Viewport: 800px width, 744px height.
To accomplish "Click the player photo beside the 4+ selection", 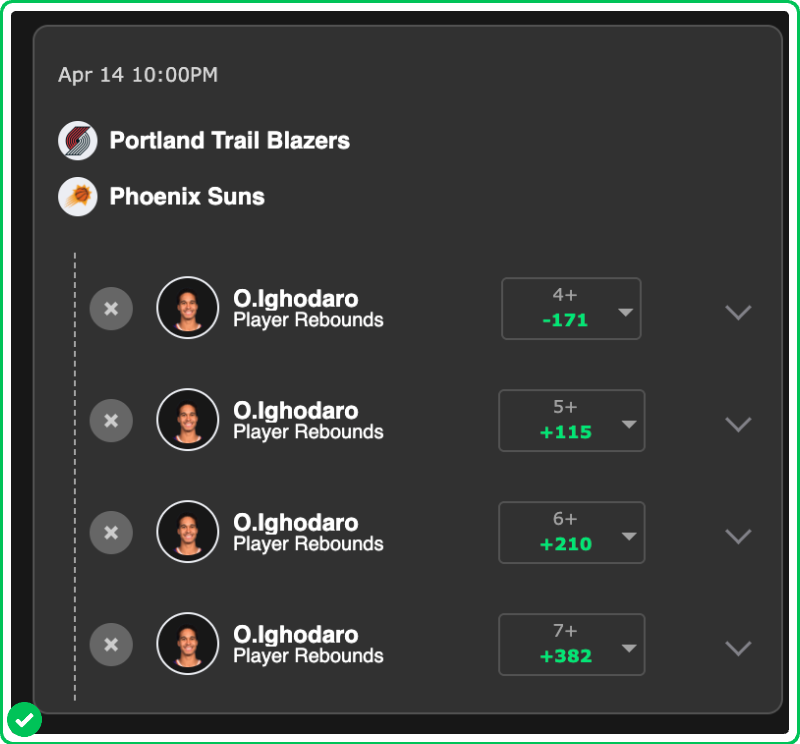I will (187, 308).
